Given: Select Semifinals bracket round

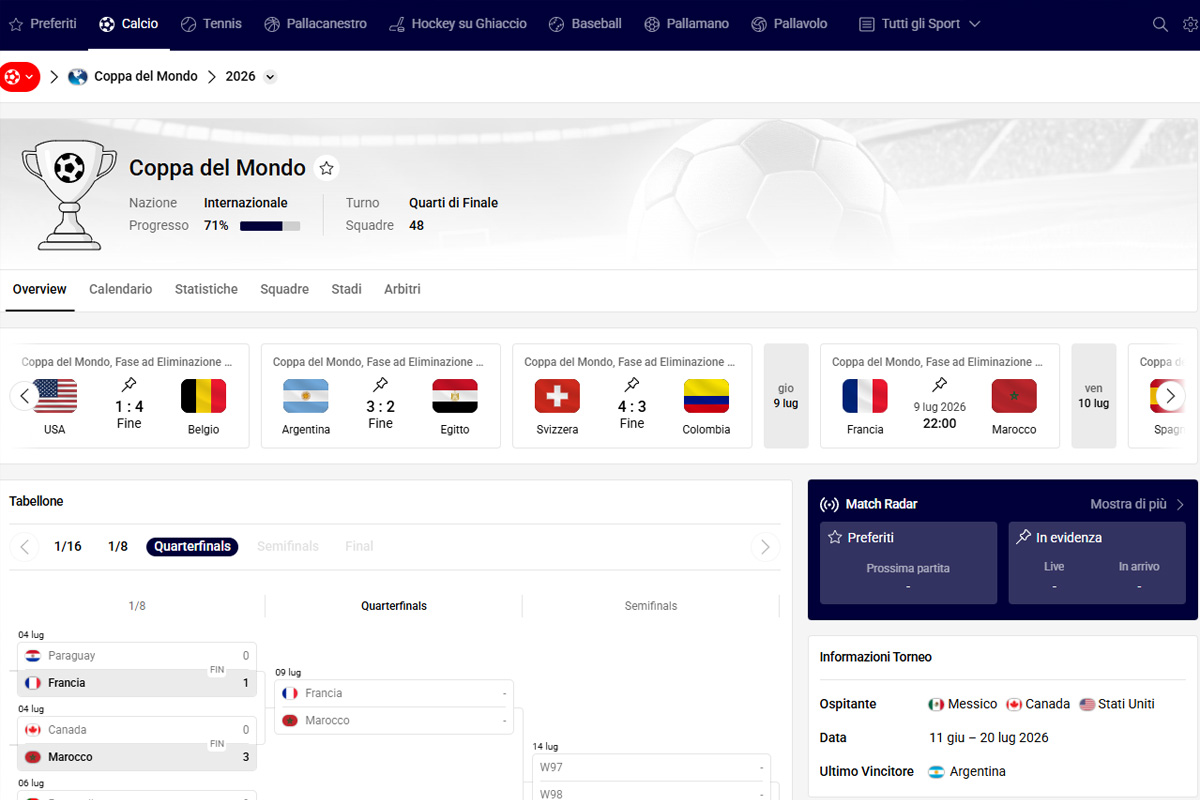Looking at the screenshot, I should 288,546.
